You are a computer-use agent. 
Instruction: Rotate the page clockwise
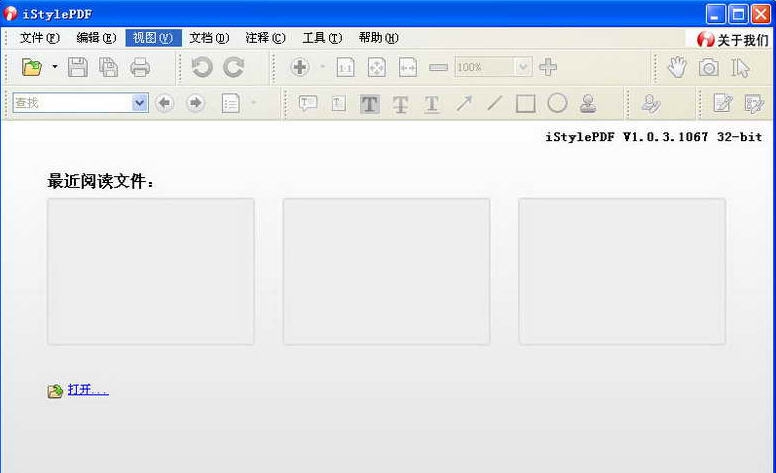tap(233, 67)
